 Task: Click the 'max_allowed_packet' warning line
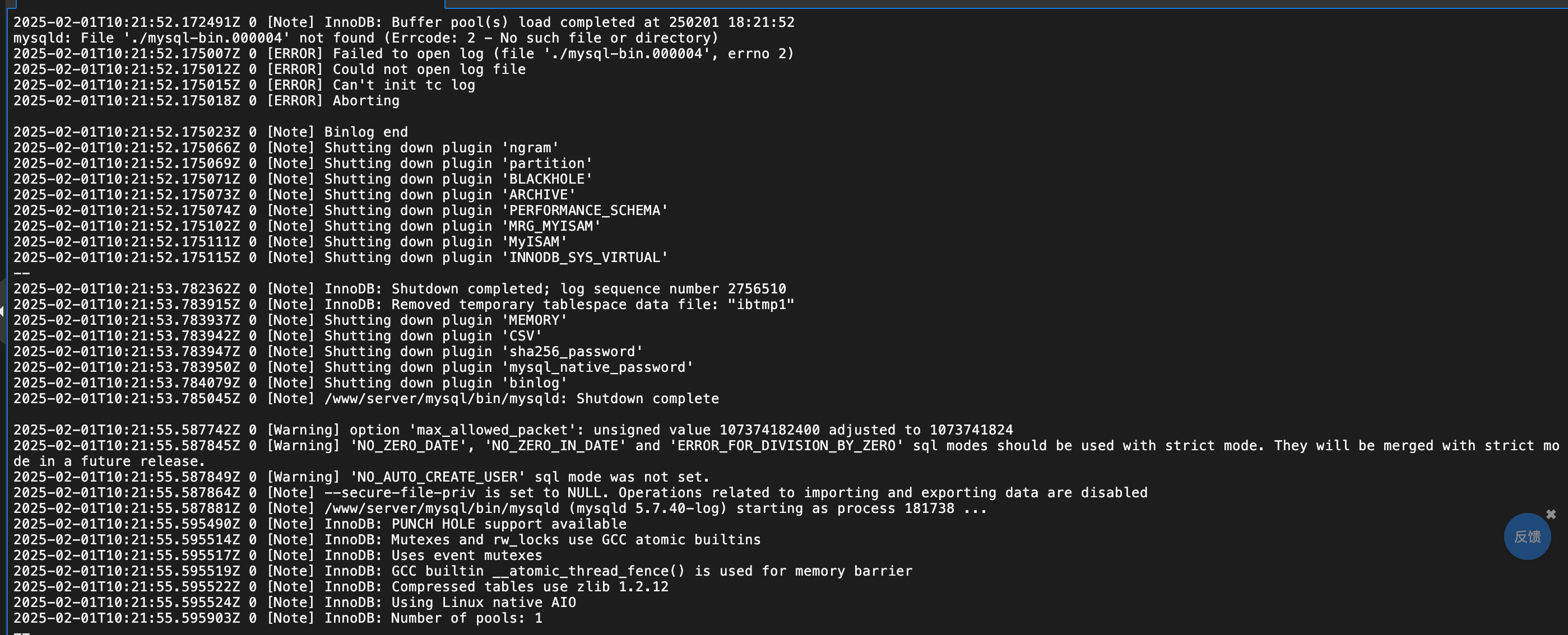pyautogui.click(x=513, y=430)
